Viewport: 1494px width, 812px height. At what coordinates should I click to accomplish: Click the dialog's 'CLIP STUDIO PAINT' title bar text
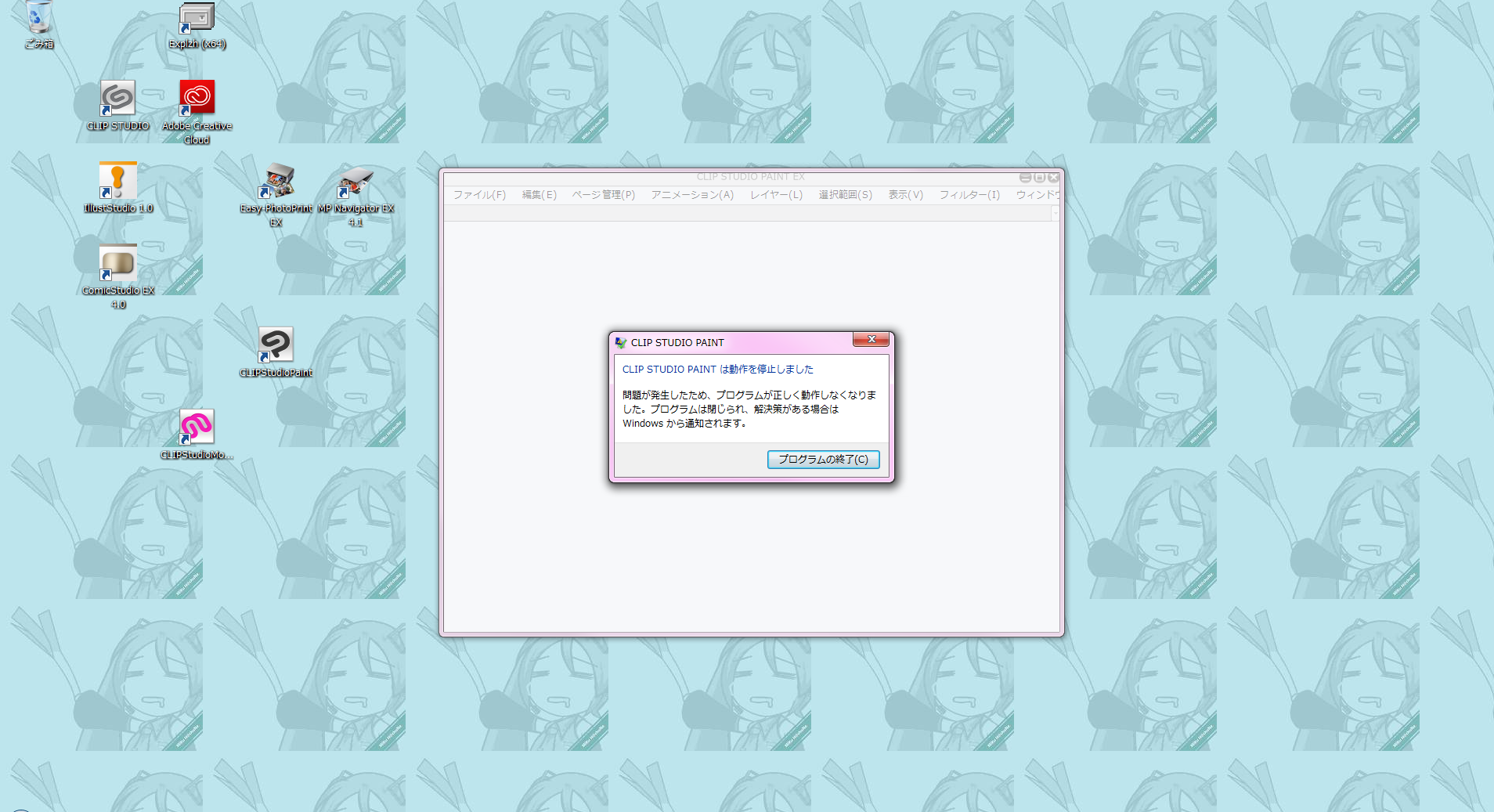(677, 343)
